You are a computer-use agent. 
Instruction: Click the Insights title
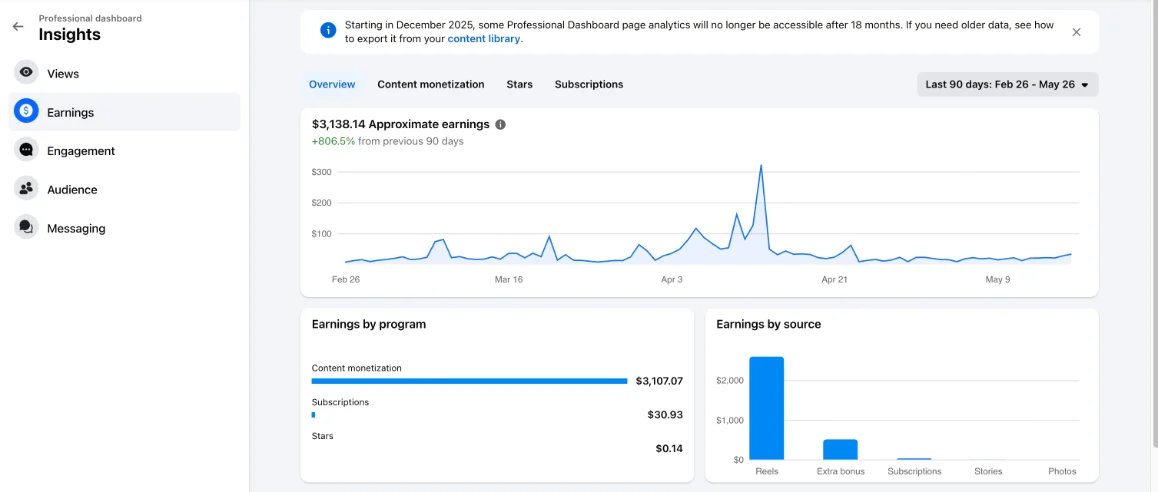pyautogui.click(x=69, y=34)
